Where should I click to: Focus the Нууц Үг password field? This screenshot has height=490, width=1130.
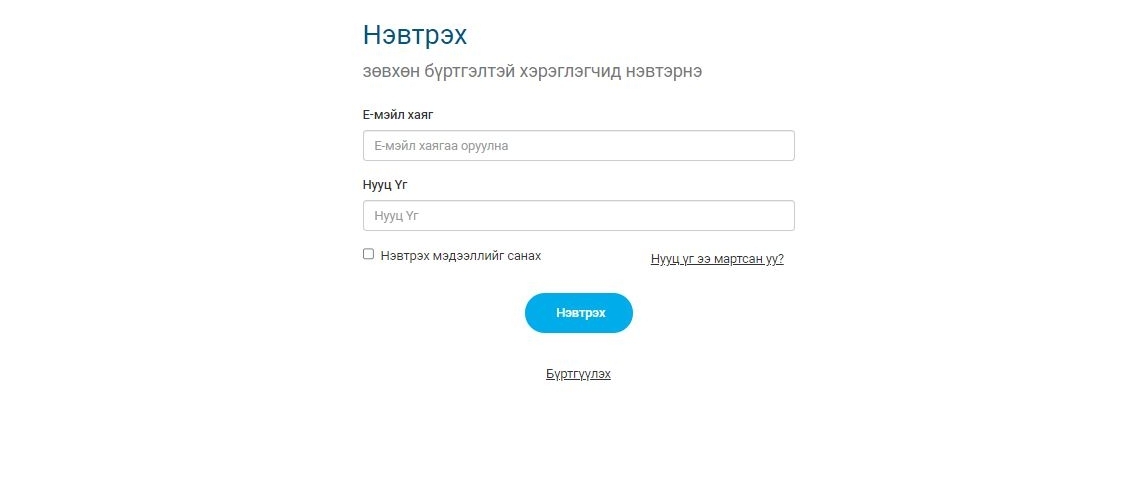579,215
